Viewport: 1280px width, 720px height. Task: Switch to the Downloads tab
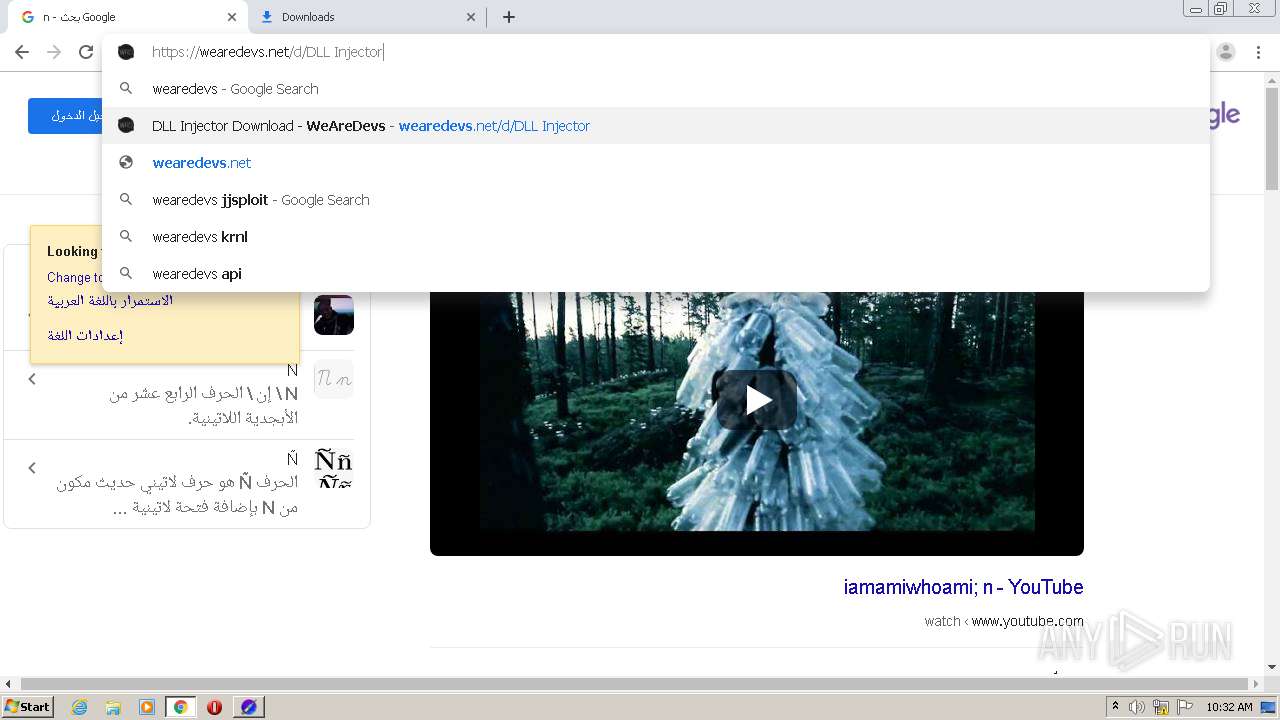[x=365, y=17]
